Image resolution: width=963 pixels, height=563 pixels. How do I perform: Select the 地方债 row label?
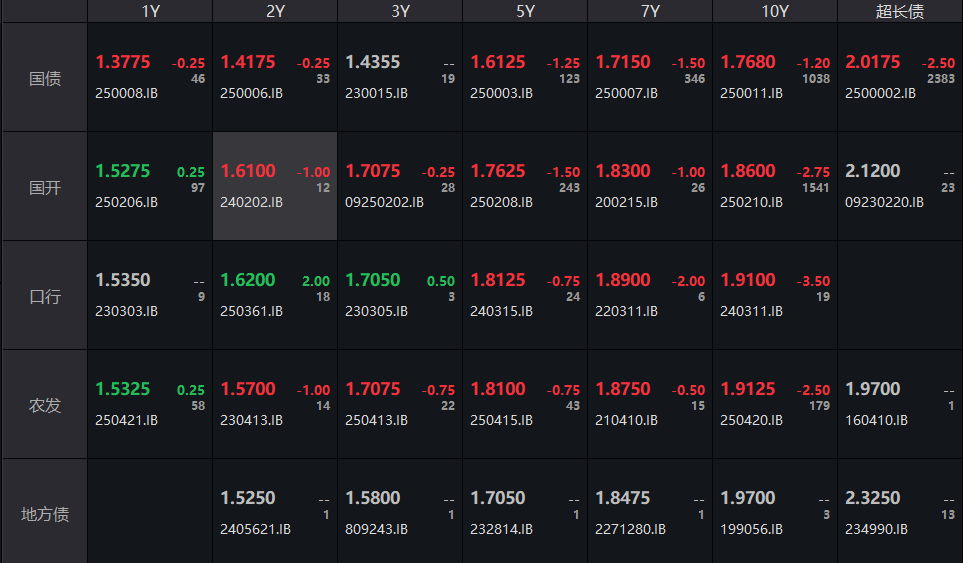[44, 515]
